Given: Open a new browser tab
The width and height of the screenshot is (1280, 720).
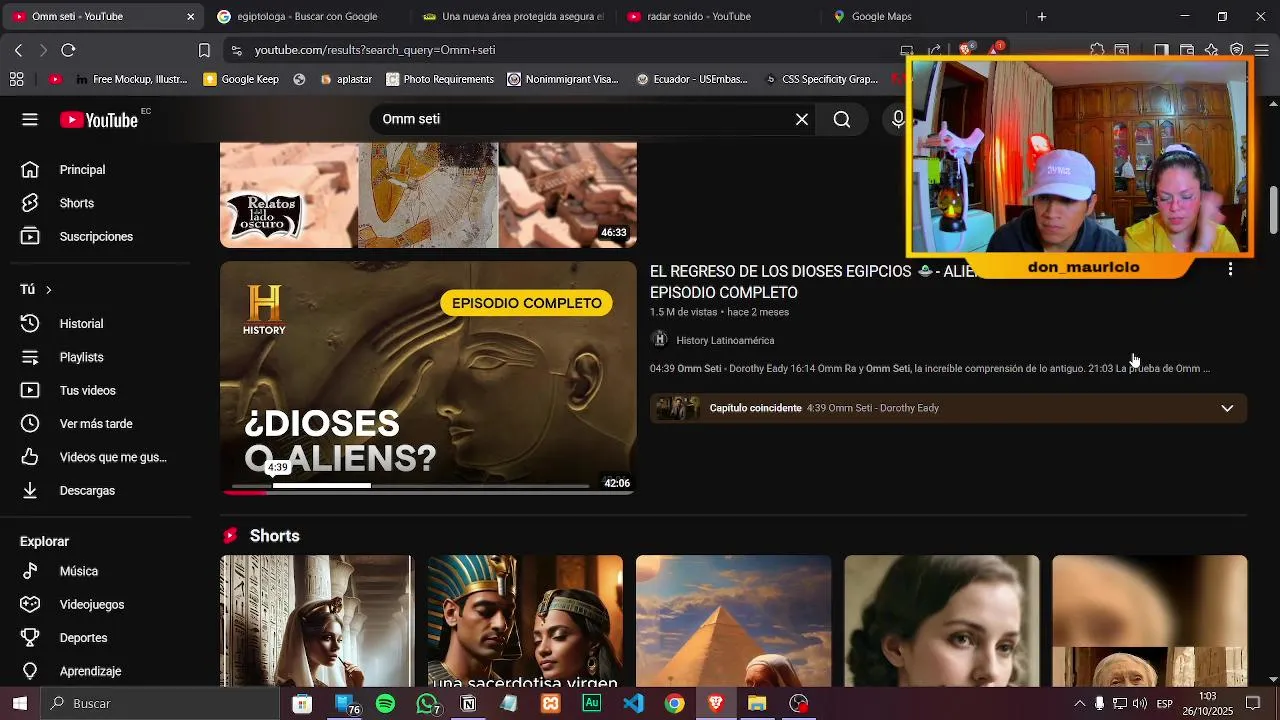Looking at the screenshot, I should tap(1041, 17).
